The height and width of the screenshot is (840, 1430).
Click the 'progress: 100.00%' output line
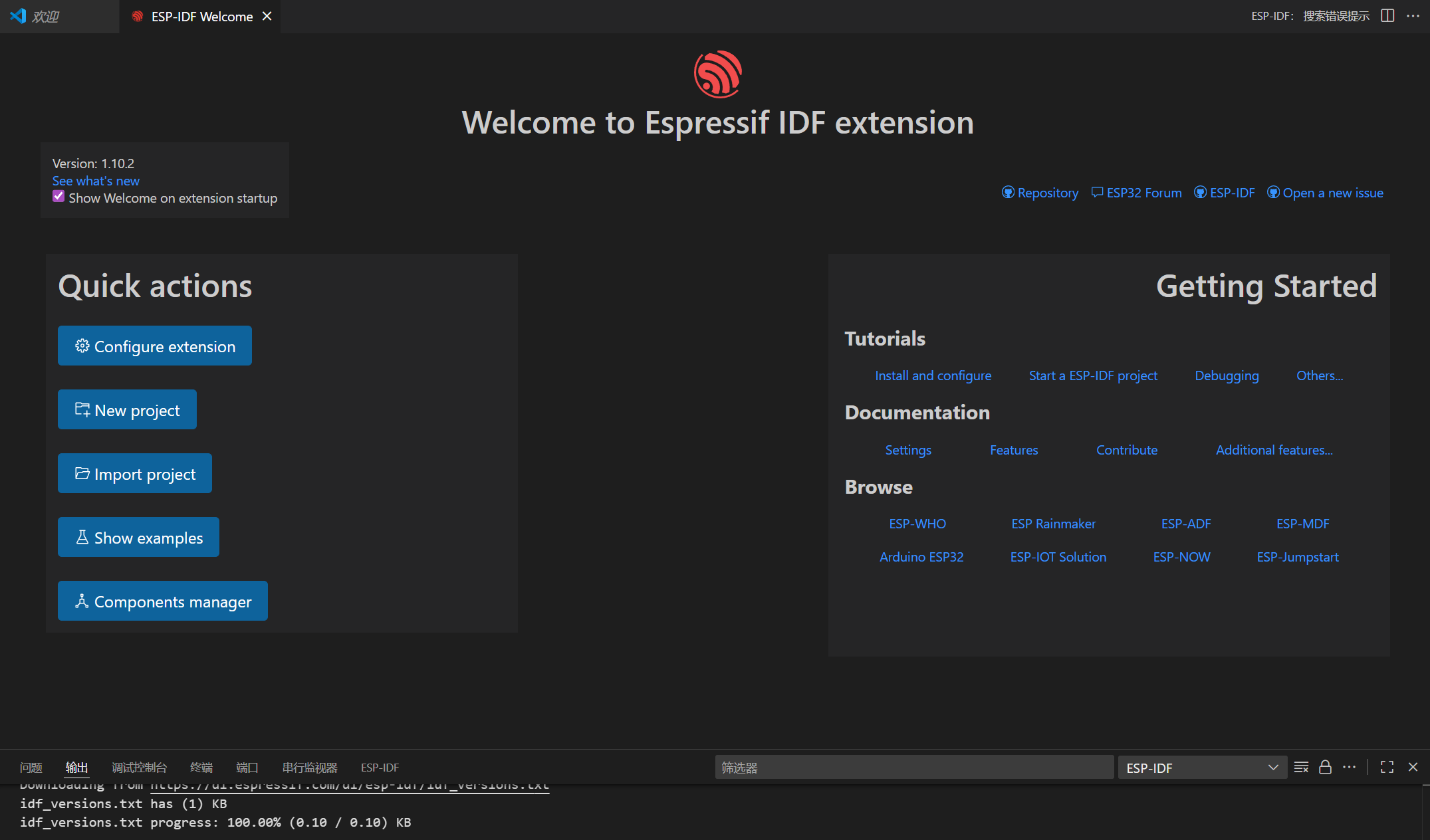[215, 822]
